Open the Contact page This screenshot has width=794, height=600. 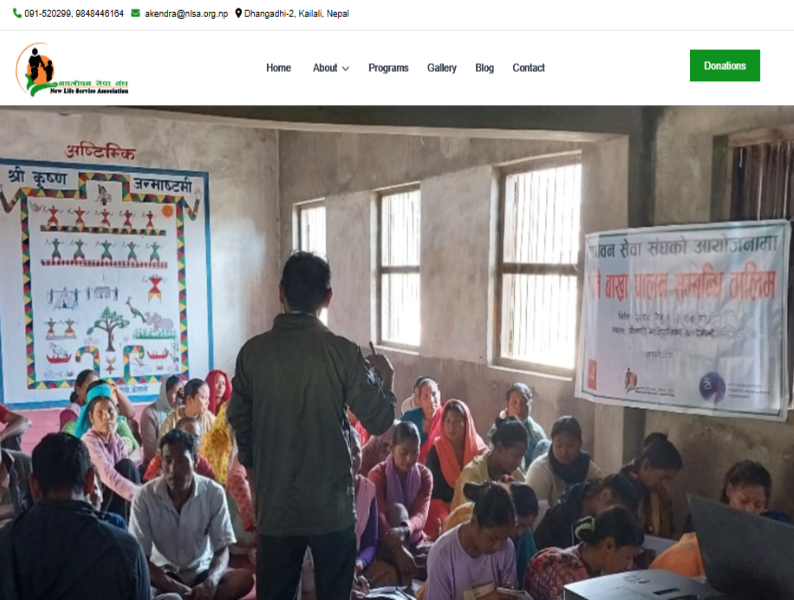coord(529,68)
